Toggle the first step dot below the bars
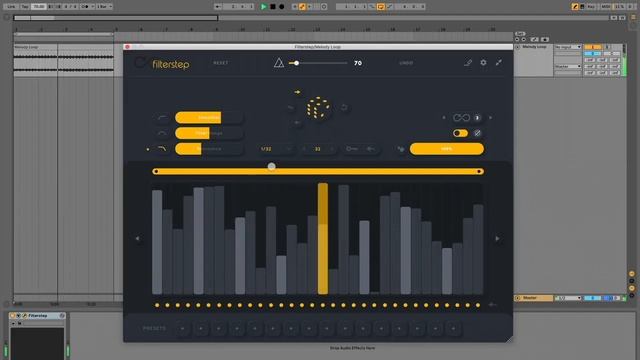 157,305
